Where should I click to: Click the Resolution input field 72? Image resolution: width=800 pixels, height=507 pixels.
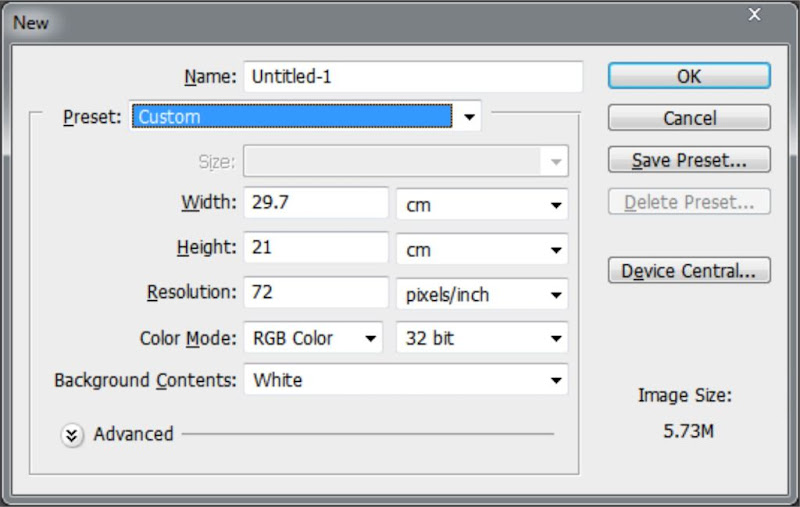pyautogui.click(x=316, y=292)
